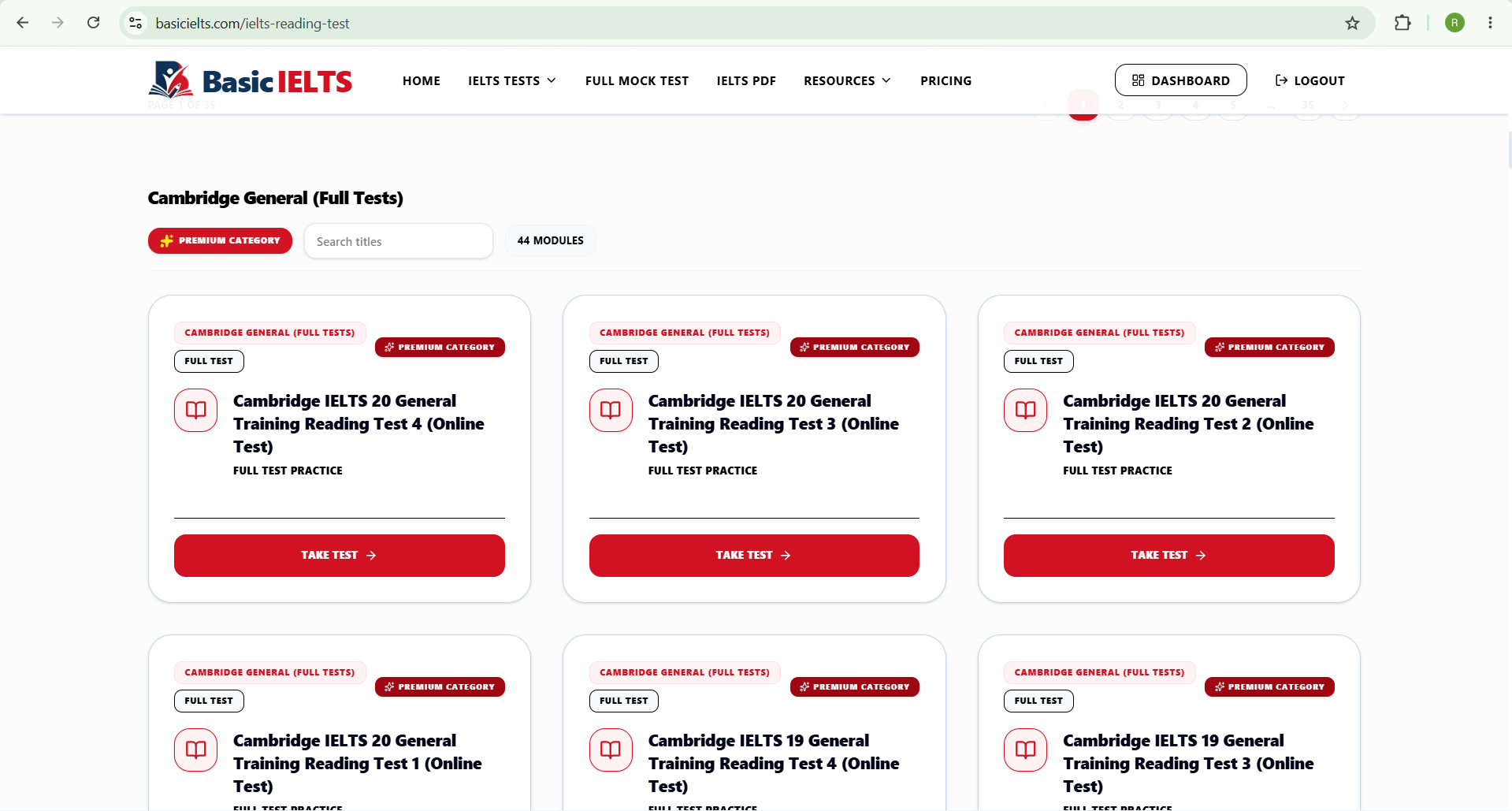Open the PRICING nav item
This screenshot has height=811, width=1512.
(x=945, y=80)
